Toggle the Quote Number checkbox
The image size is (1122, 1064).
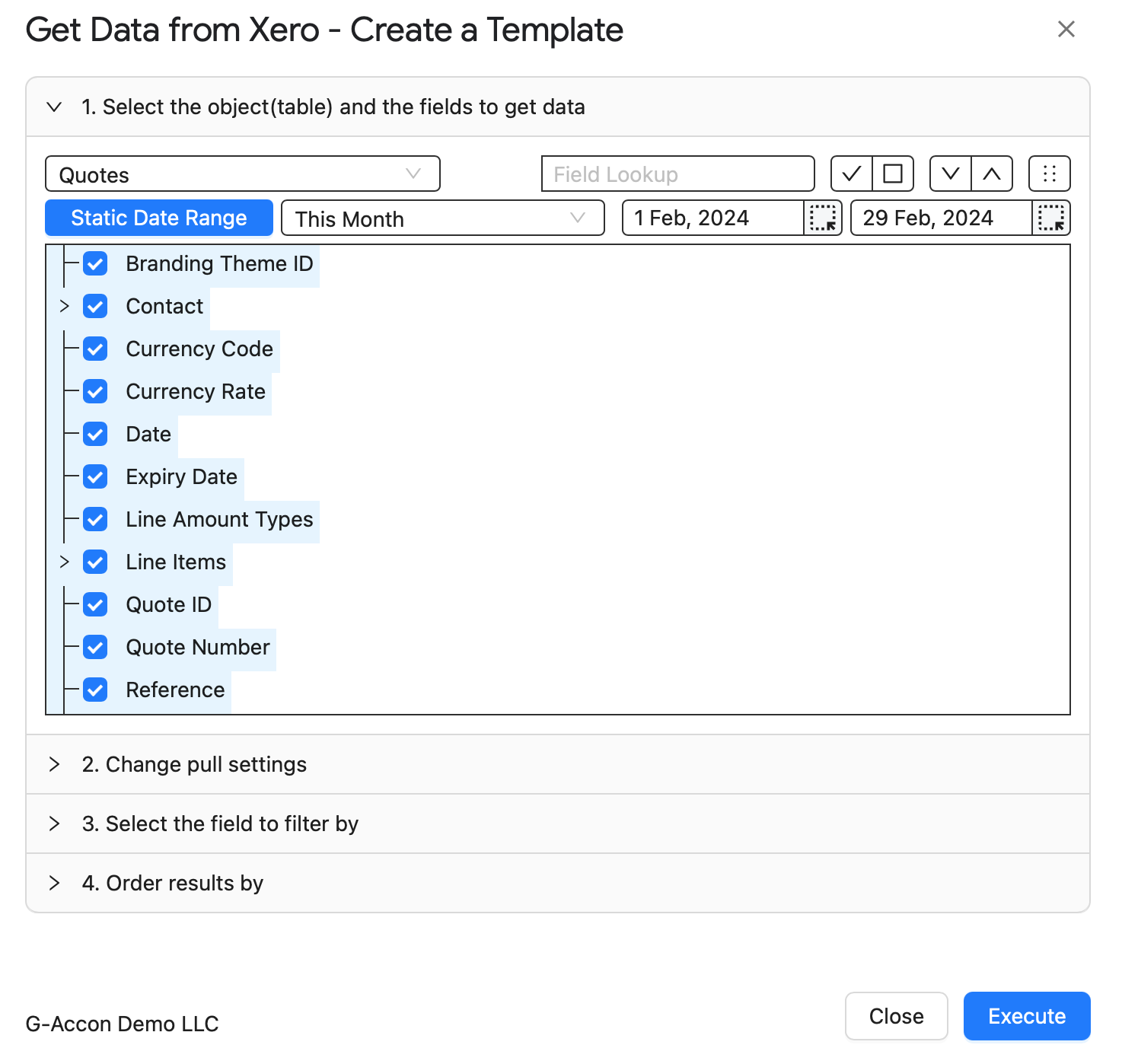(x=95, y=647)
